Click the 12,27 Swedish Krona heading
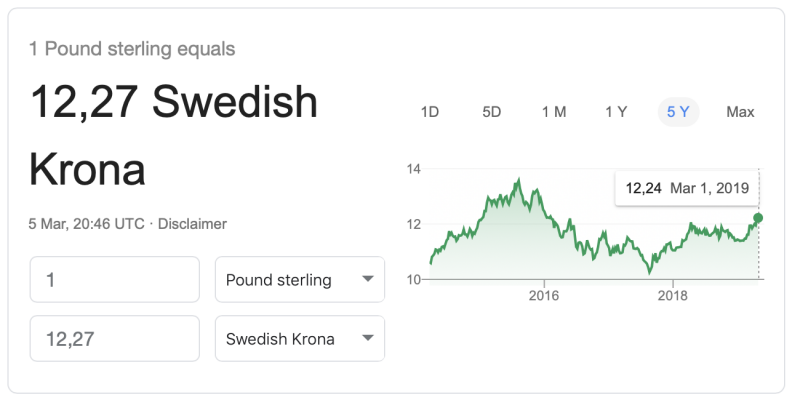Screen dimensions: 800x400 pos(174,136)
